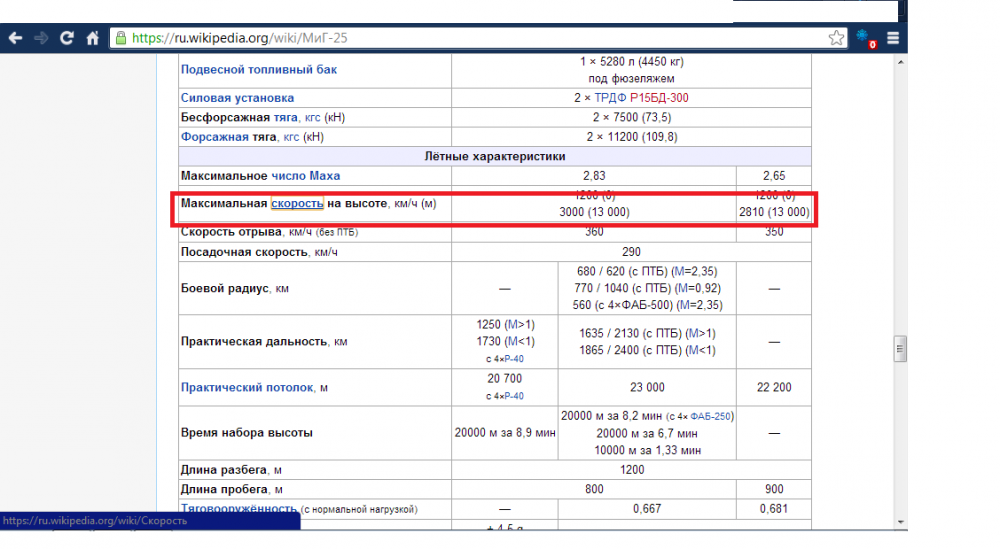Click the scrollbar up arrow

(x=900, y=62)
